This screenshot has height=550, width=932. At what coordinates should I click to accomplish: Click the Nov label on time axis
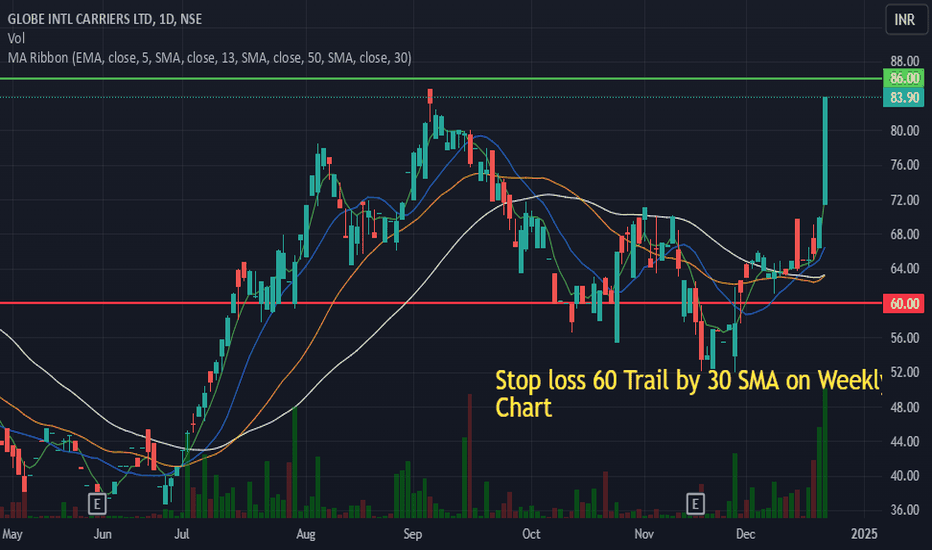click(644, 534)
